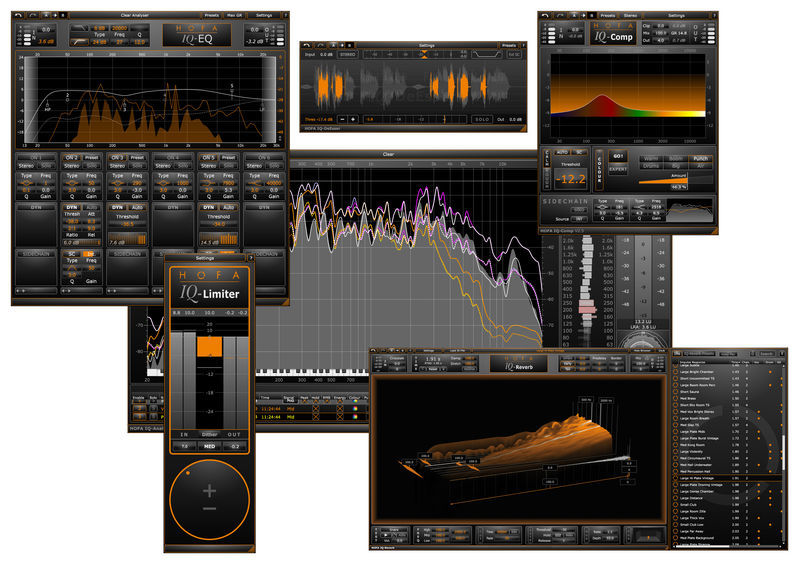Toggle the ON 3 band button
800x565 pixels.
click(x=117, y=158)
